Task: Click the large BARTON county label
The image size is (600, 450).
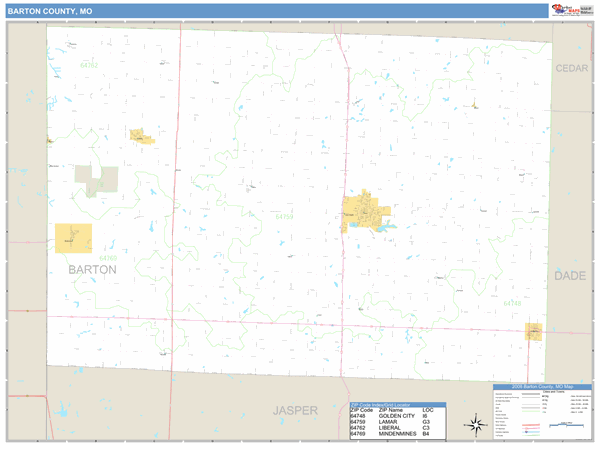Action: pyautogui.click(x=92, y=270)
